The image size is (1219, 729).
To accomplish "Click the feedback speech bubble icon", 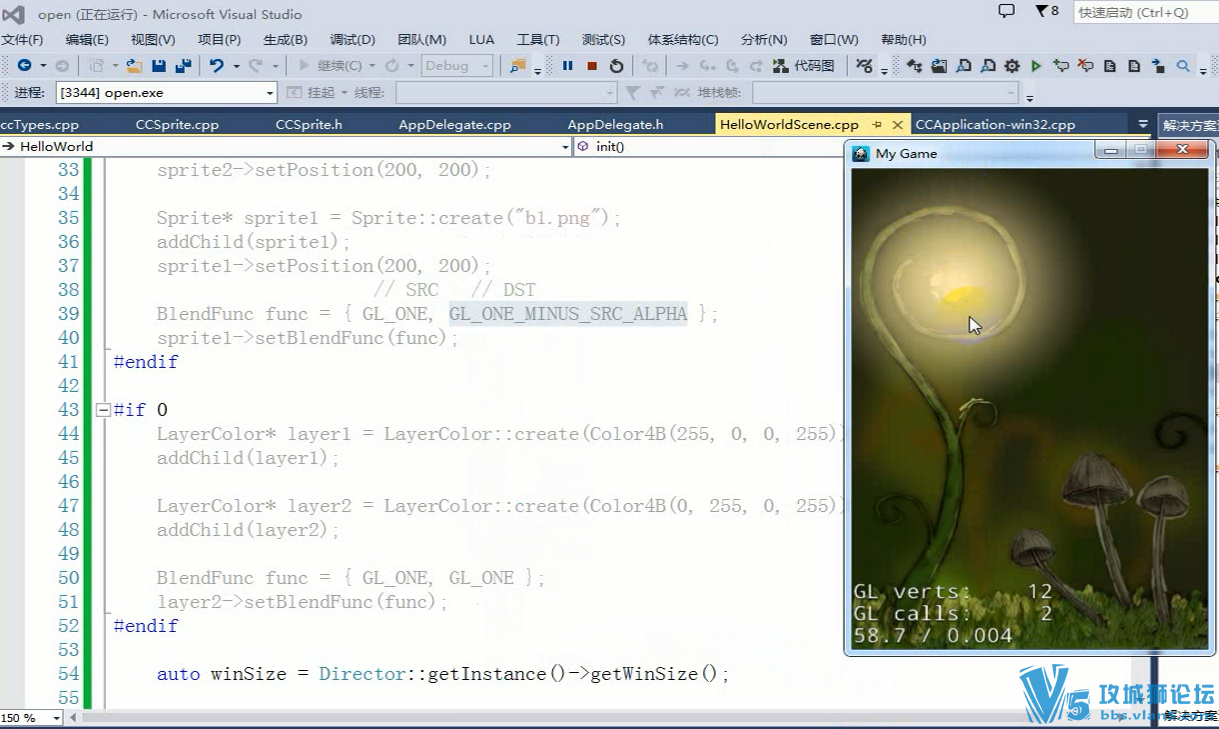I will point(1006,11).
